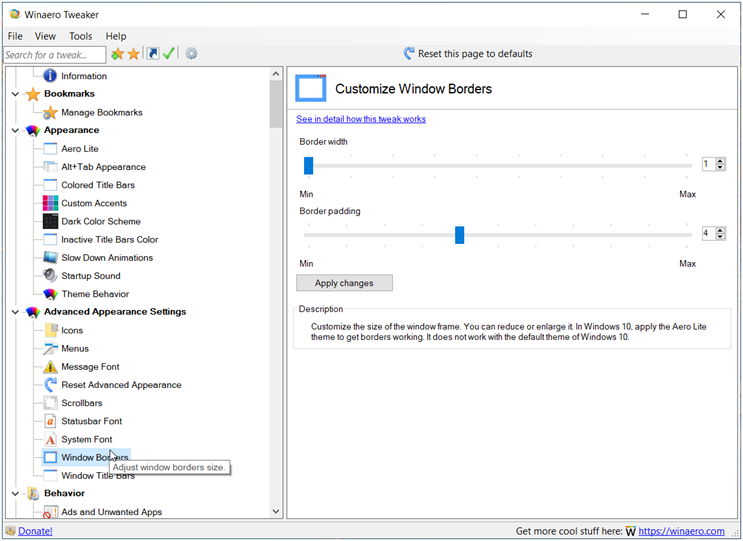Click the Inactive Title Bars Color icon

(x=50, y=239)
